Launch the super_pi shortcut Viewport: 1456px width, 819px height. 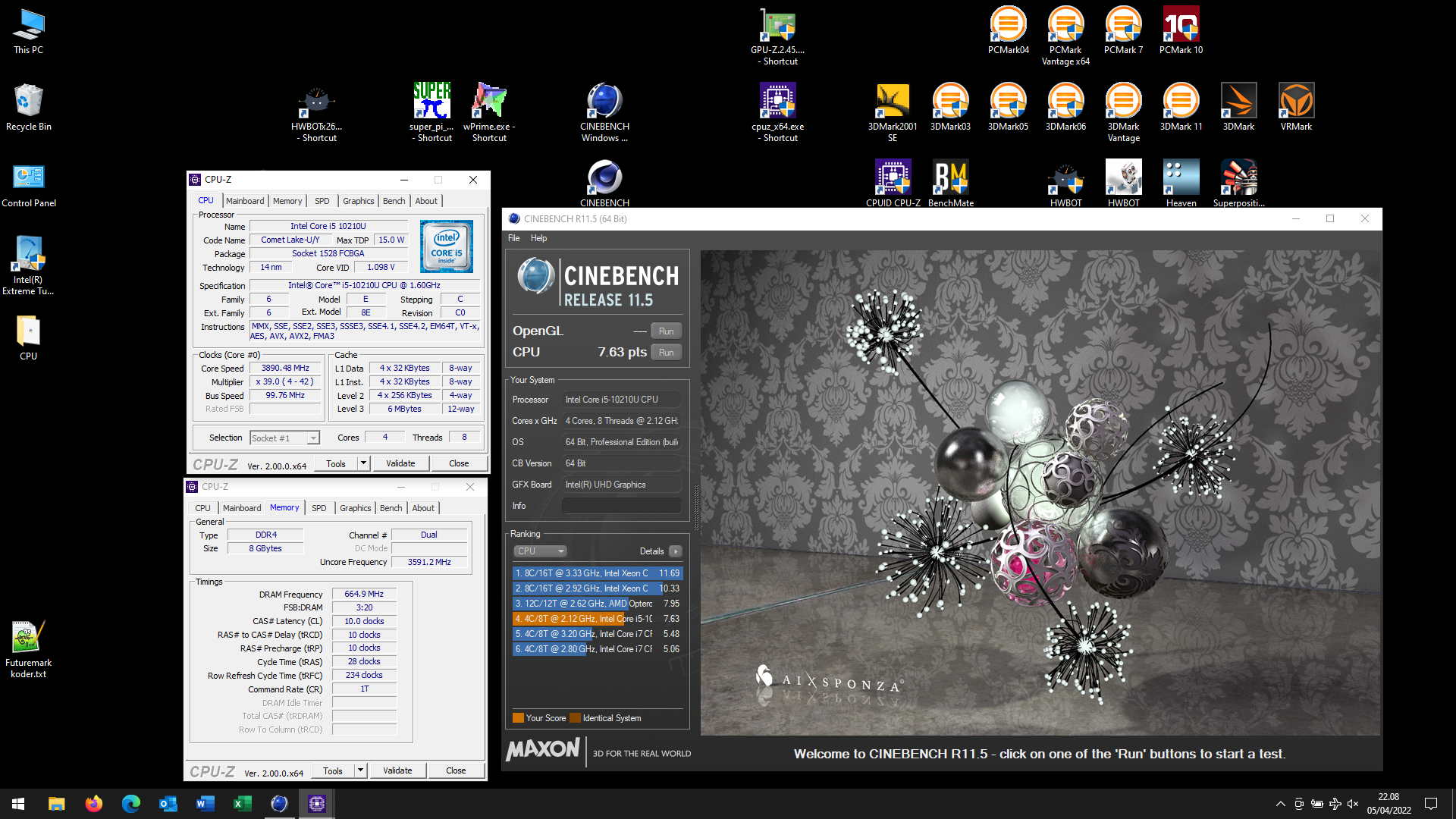pyautogui.click(x=432, y=112)
